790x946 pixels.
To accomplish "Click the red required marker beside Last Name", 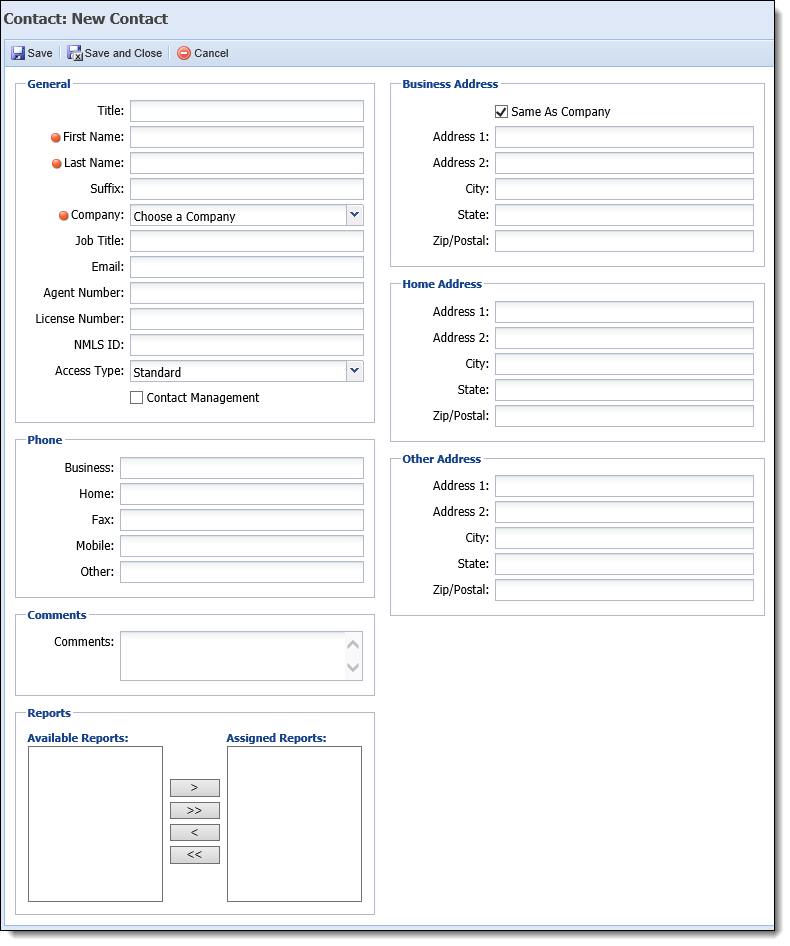I will point(57,163).
